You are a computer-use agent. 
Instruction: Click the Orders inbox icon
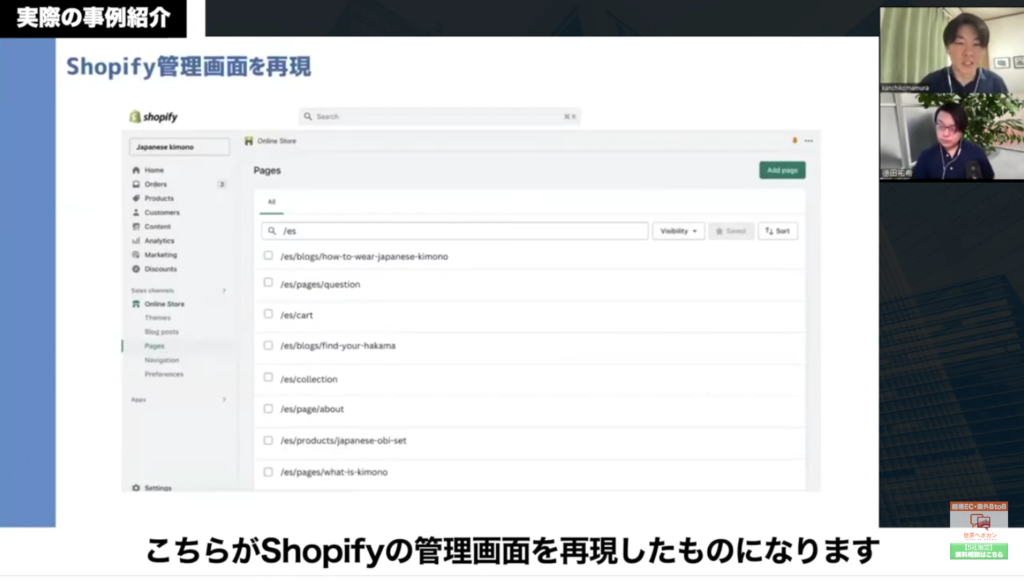pyautogui.click(x=136, y=184)
